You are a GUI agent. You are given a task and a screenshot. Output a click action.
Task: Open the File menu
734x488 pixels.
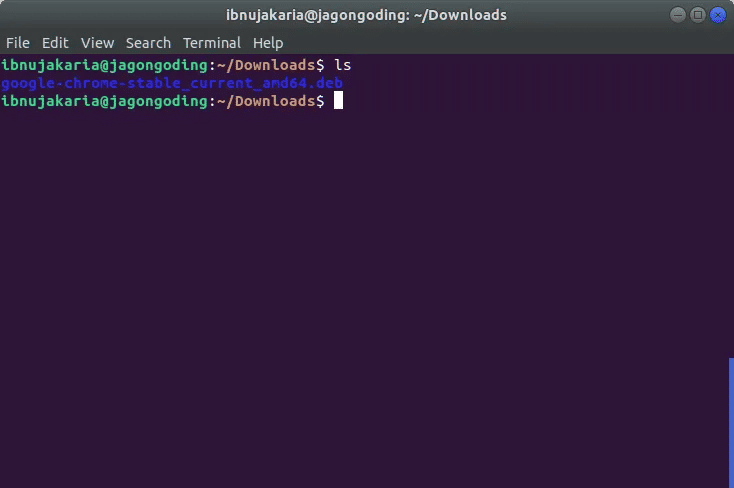click(x=18, y=43)
